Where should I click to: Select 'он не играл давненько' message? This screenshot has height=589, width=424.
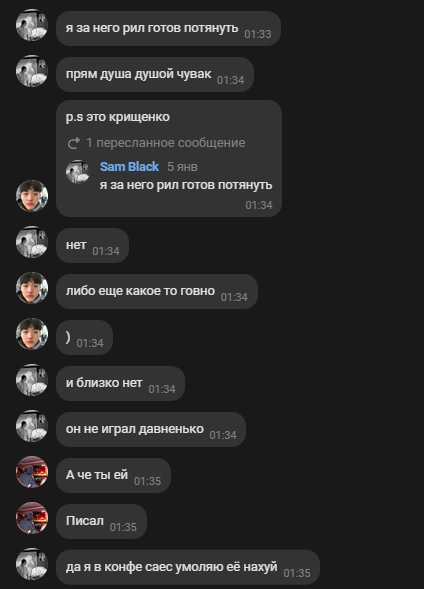[151, 429]
